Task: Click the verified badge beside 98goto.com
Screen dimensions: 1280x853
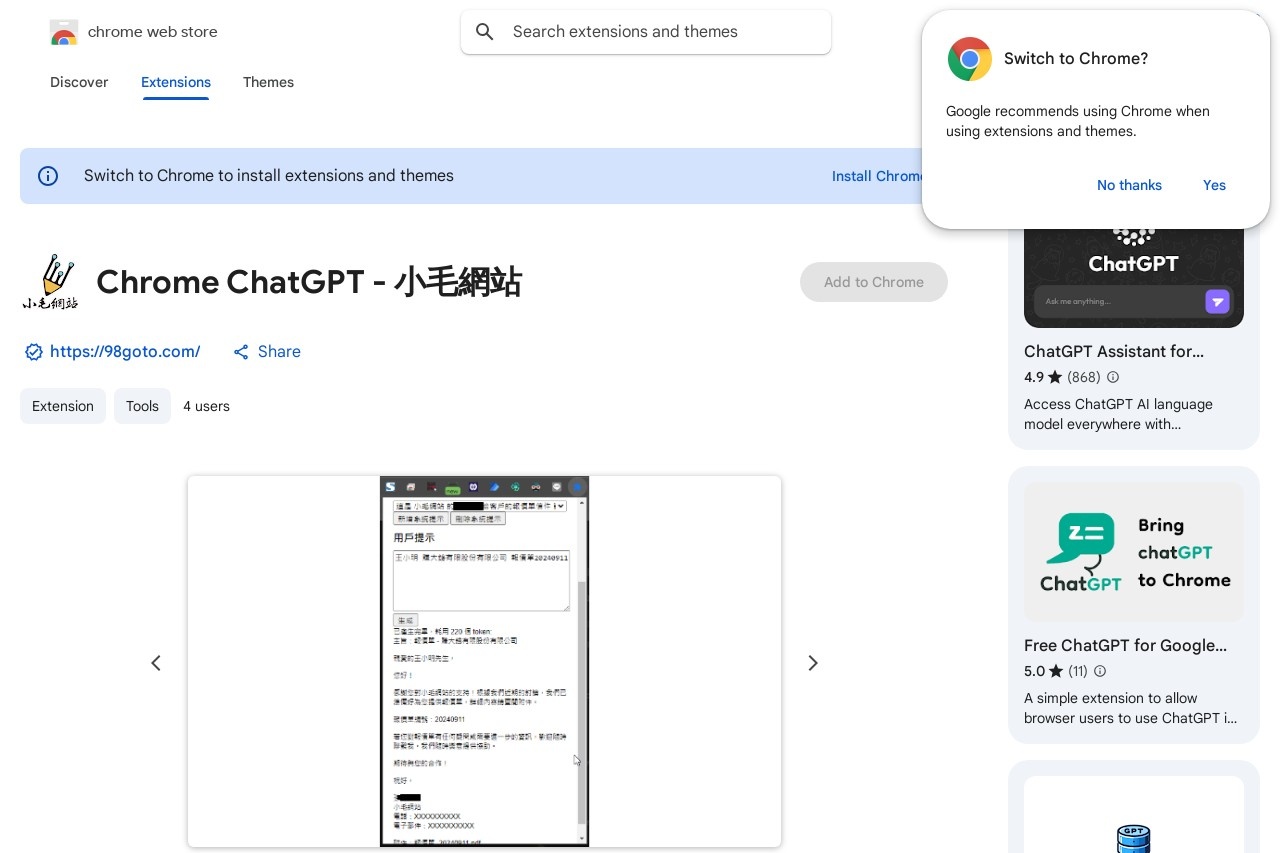Action: coord(34,352)
